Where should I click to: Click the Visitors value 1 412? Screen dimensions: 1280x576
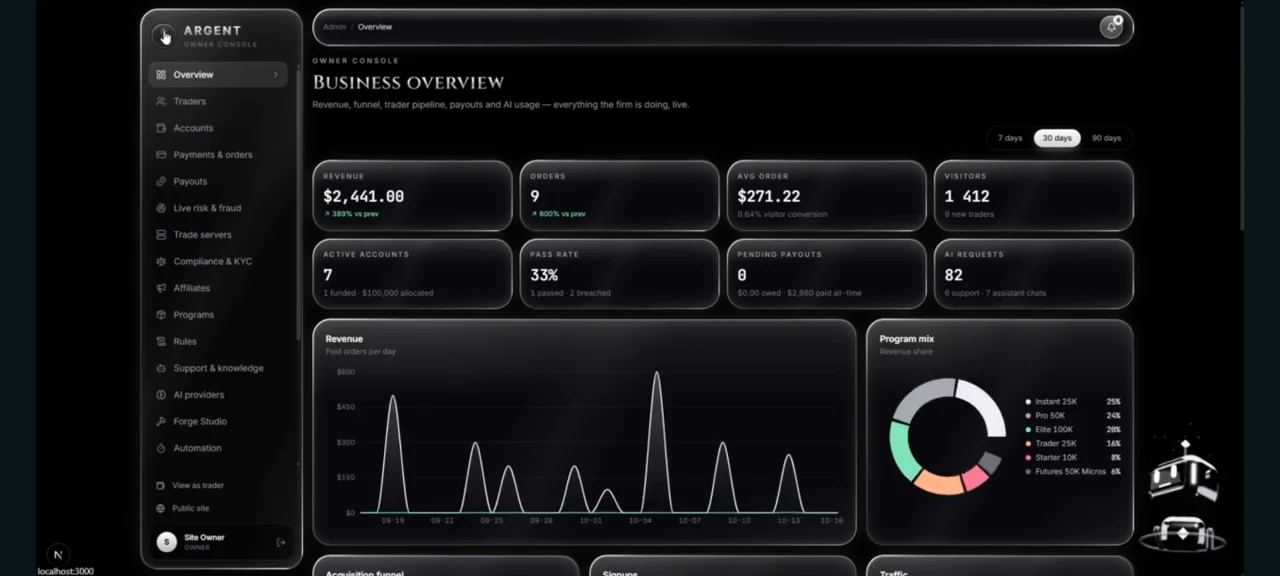point(967,197)
